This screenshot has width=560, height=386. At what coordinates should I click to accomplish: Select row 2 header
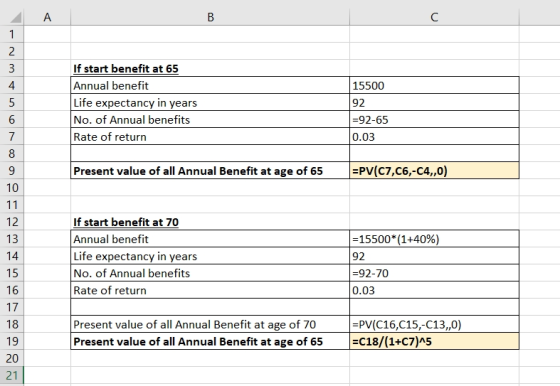12,51
